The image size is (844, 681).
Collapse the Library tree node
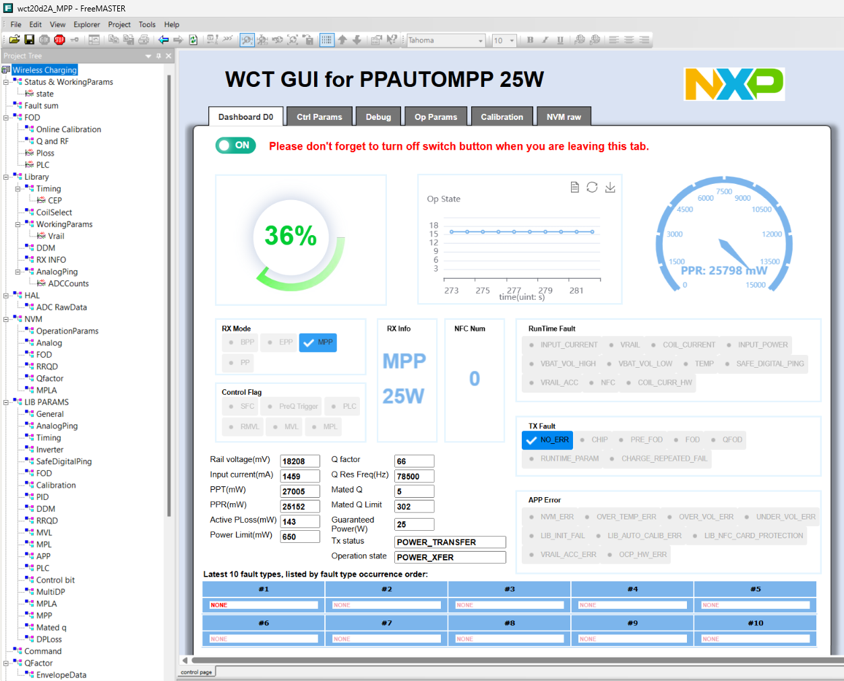click(x=6, y=177)
